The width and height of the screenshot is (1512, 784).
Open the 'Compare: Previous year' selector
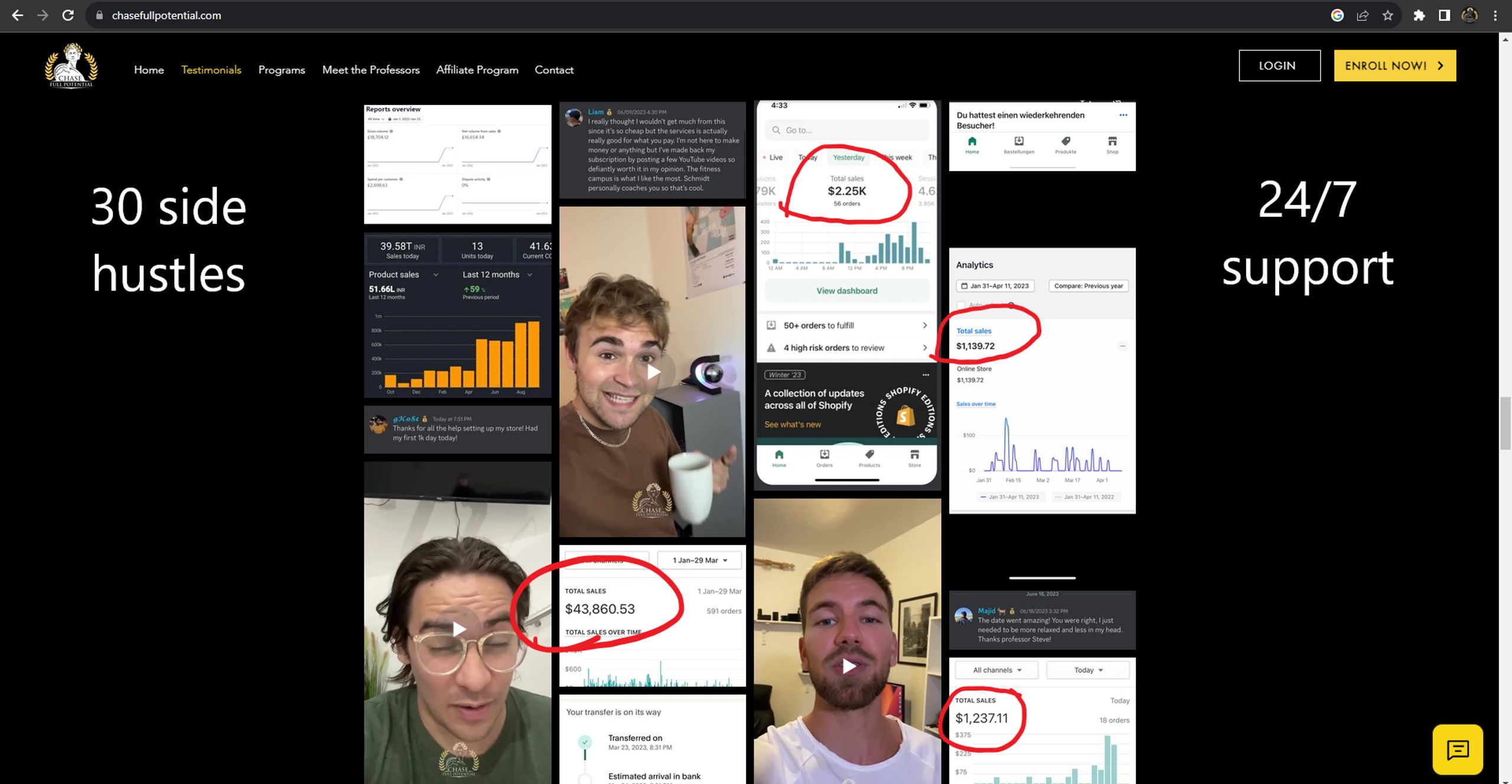[1089, 286]
